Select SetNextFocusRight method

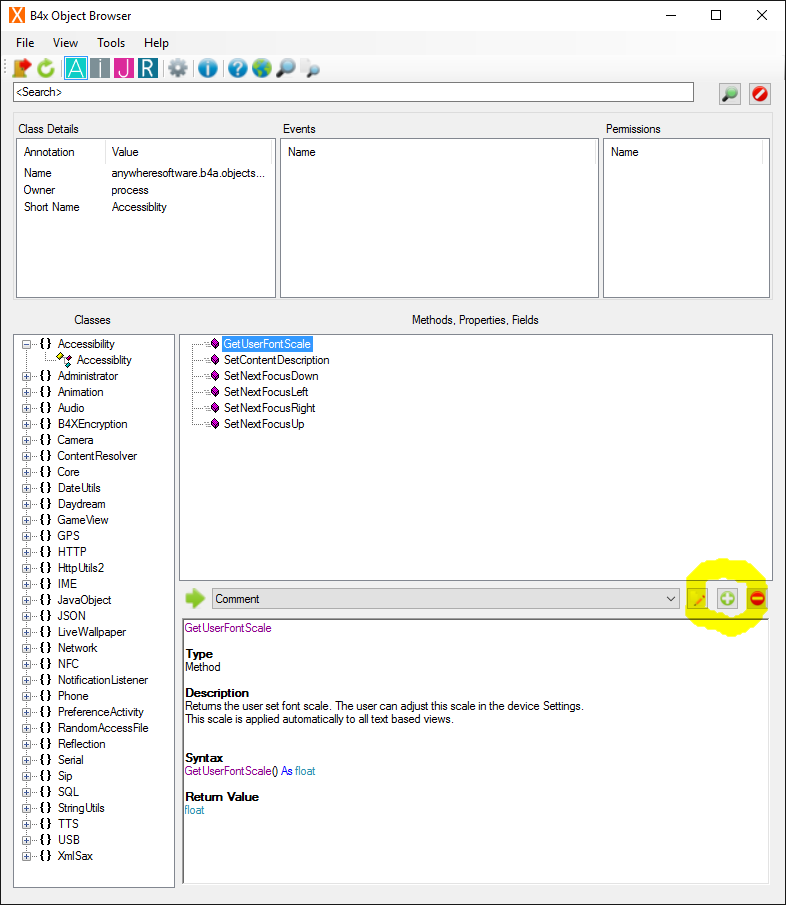[x=270, y=407]
